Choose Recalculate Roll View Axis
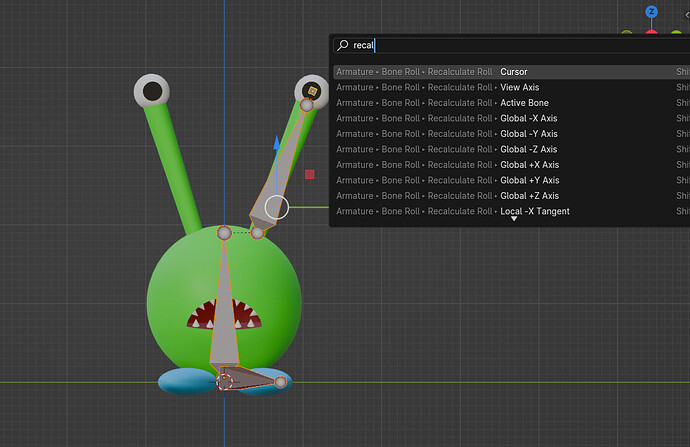 tap(511, 87)
